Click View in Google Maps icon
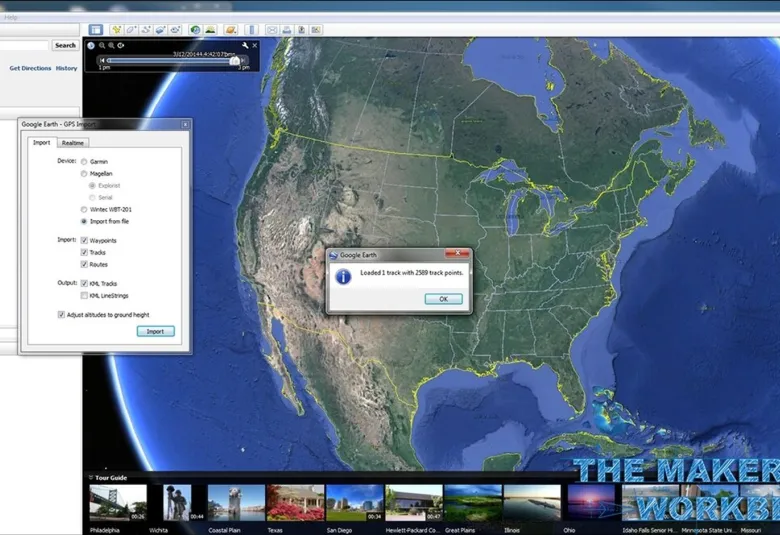The height and width of the screenshot is (535, 780). pos(316,30)
